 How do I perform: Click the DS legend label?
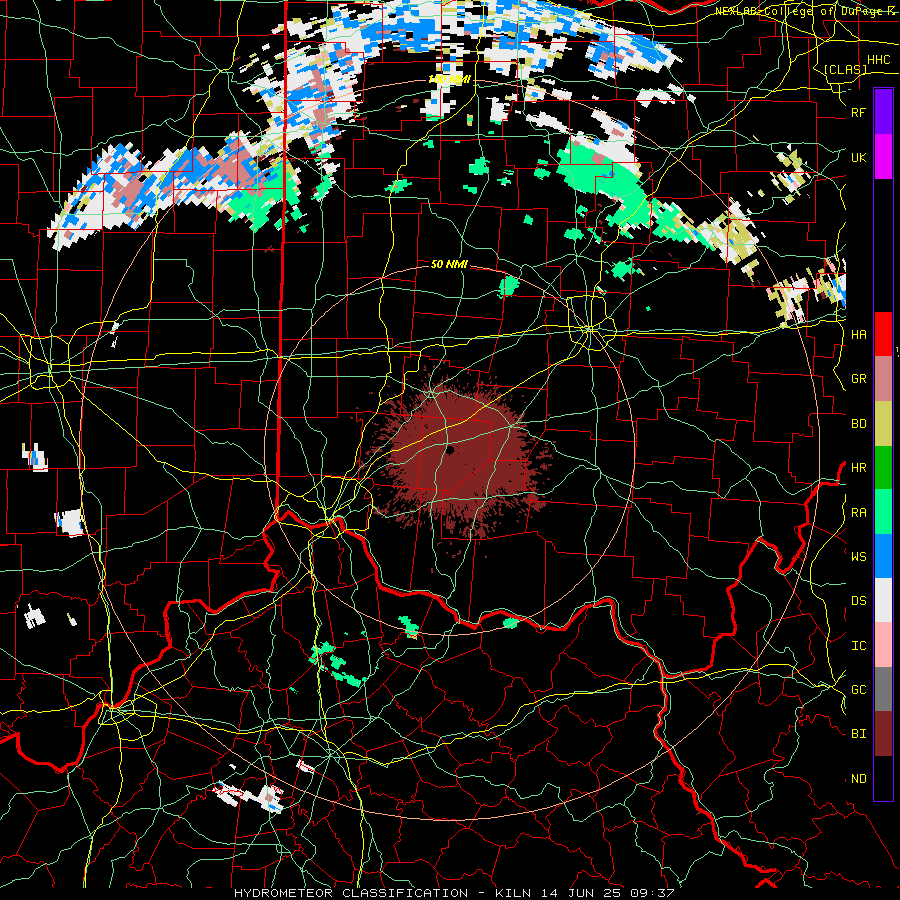pyautogui.click(x=858, y=600)
